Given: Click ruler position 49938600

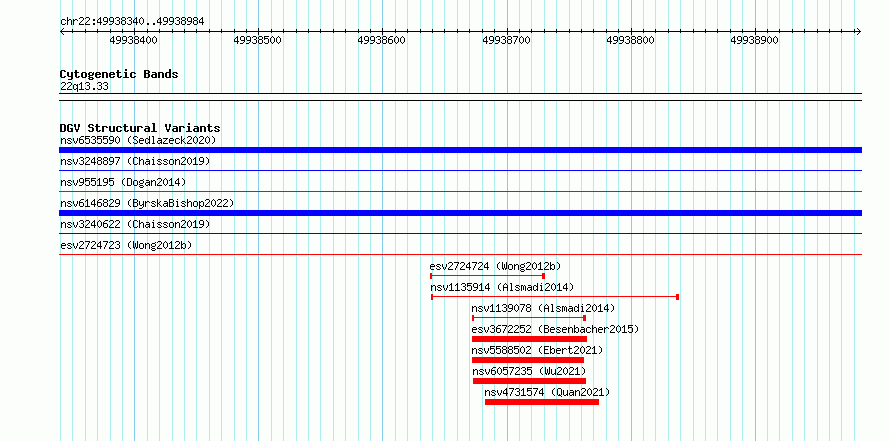Looking at the screenshot, I should click(x=382, y=40).
